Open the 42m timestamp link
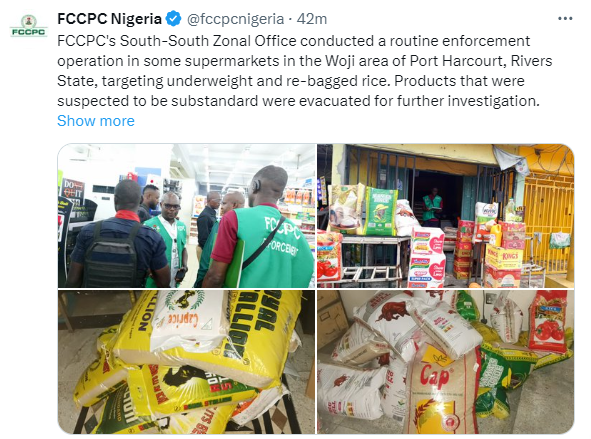591x439 pixels. [x=312, y=19]
